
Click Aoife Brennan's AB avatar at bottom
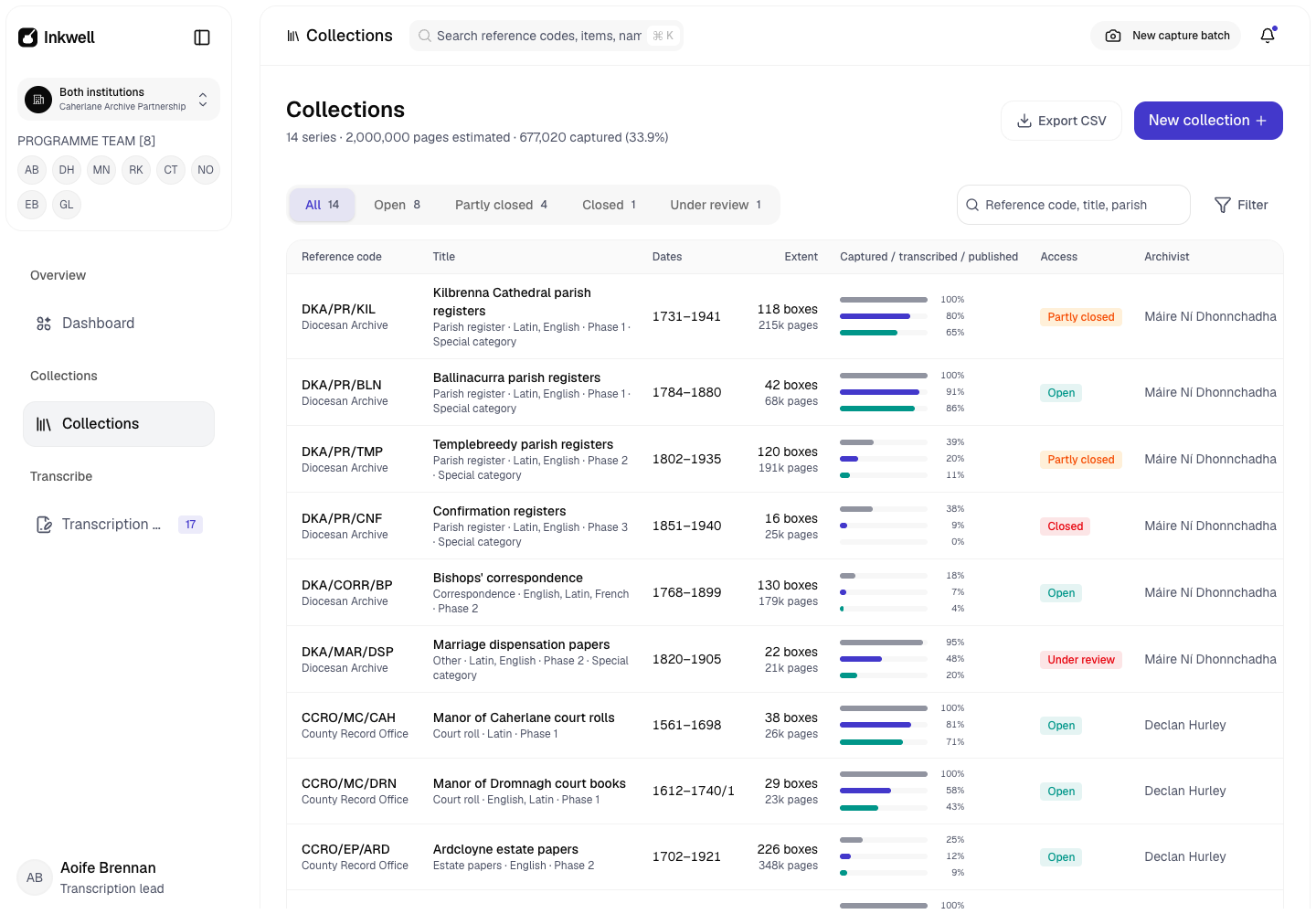coord(35,877)
